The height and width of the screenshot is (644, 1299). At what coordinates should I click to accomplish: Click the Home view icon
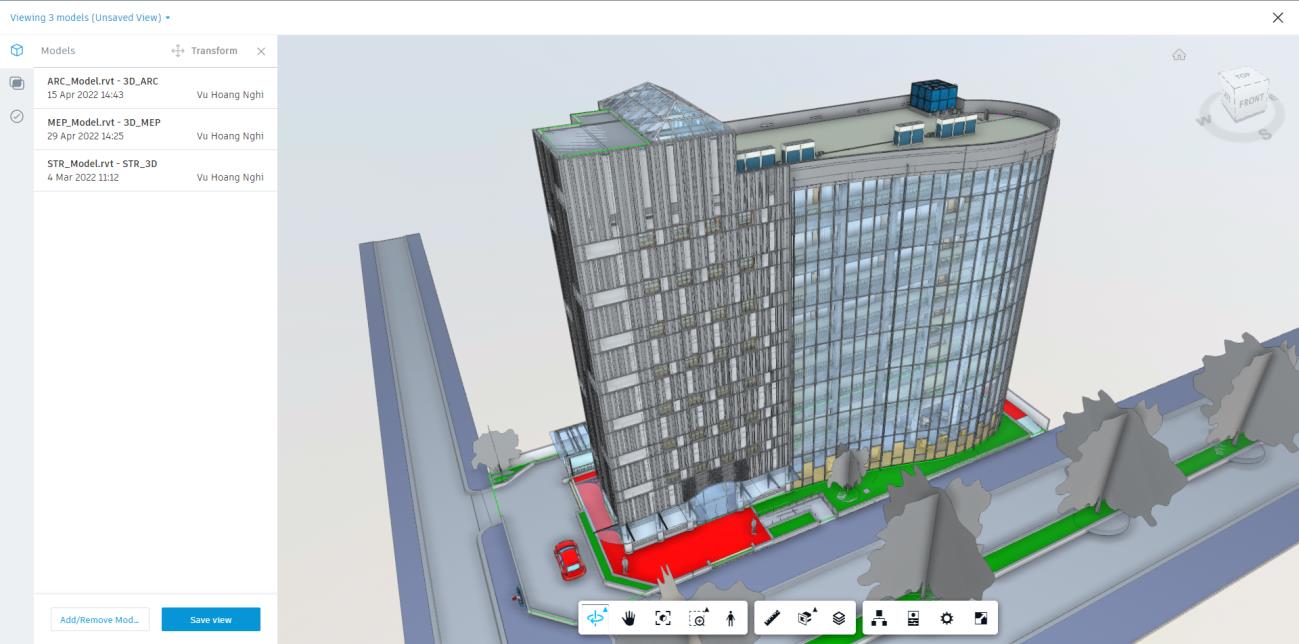tap(1179, 55)
